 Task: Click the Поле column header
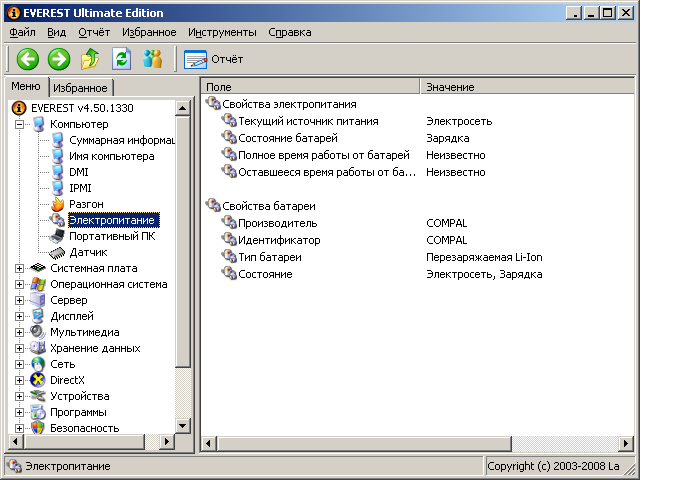coord(310,87)
